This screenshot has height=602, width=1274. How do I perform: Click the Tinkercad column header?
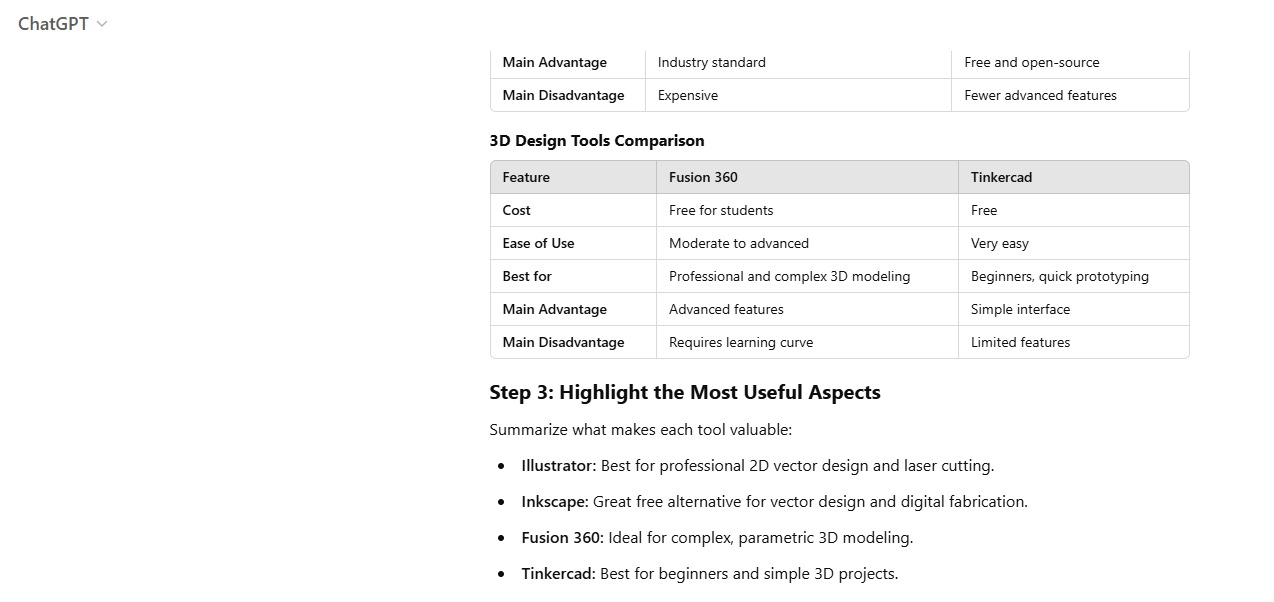click(x=1001, y=177)
